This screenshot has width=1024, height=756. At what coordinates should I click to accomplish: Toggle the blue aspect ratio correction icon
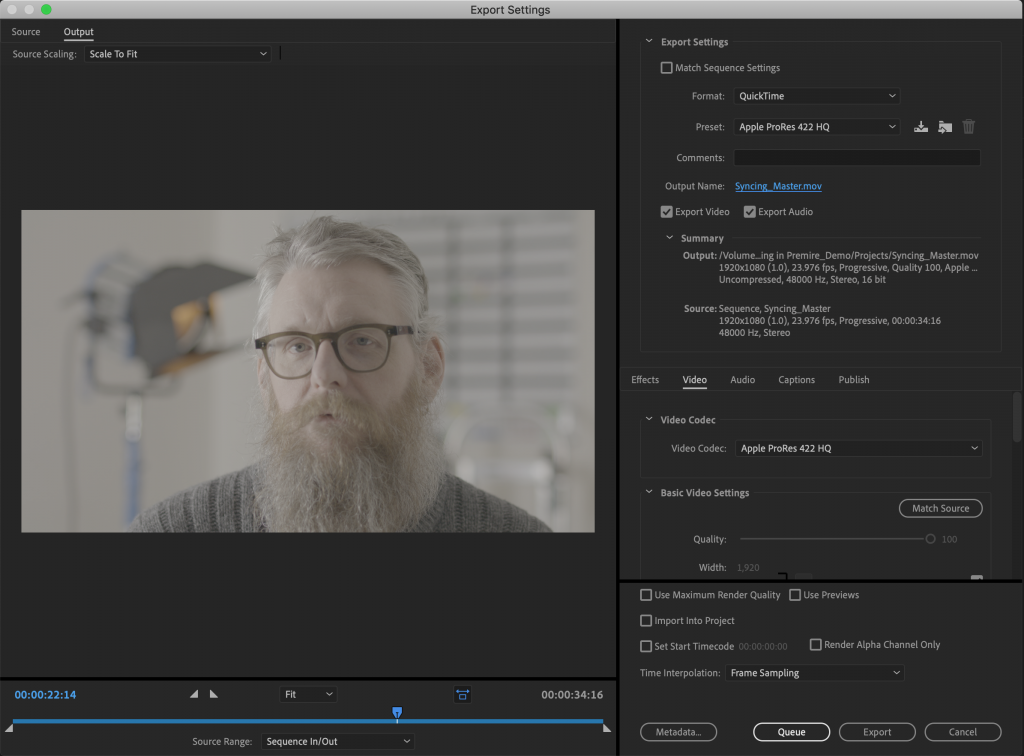pos(462,693)
